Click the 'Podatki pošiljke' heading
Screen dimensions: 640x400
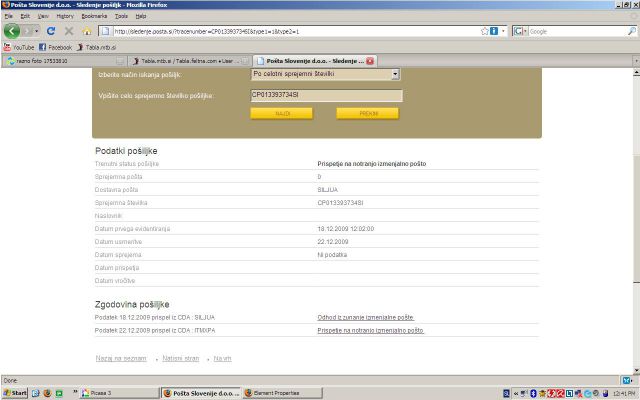pyautogui.click(x=126, y=151)
